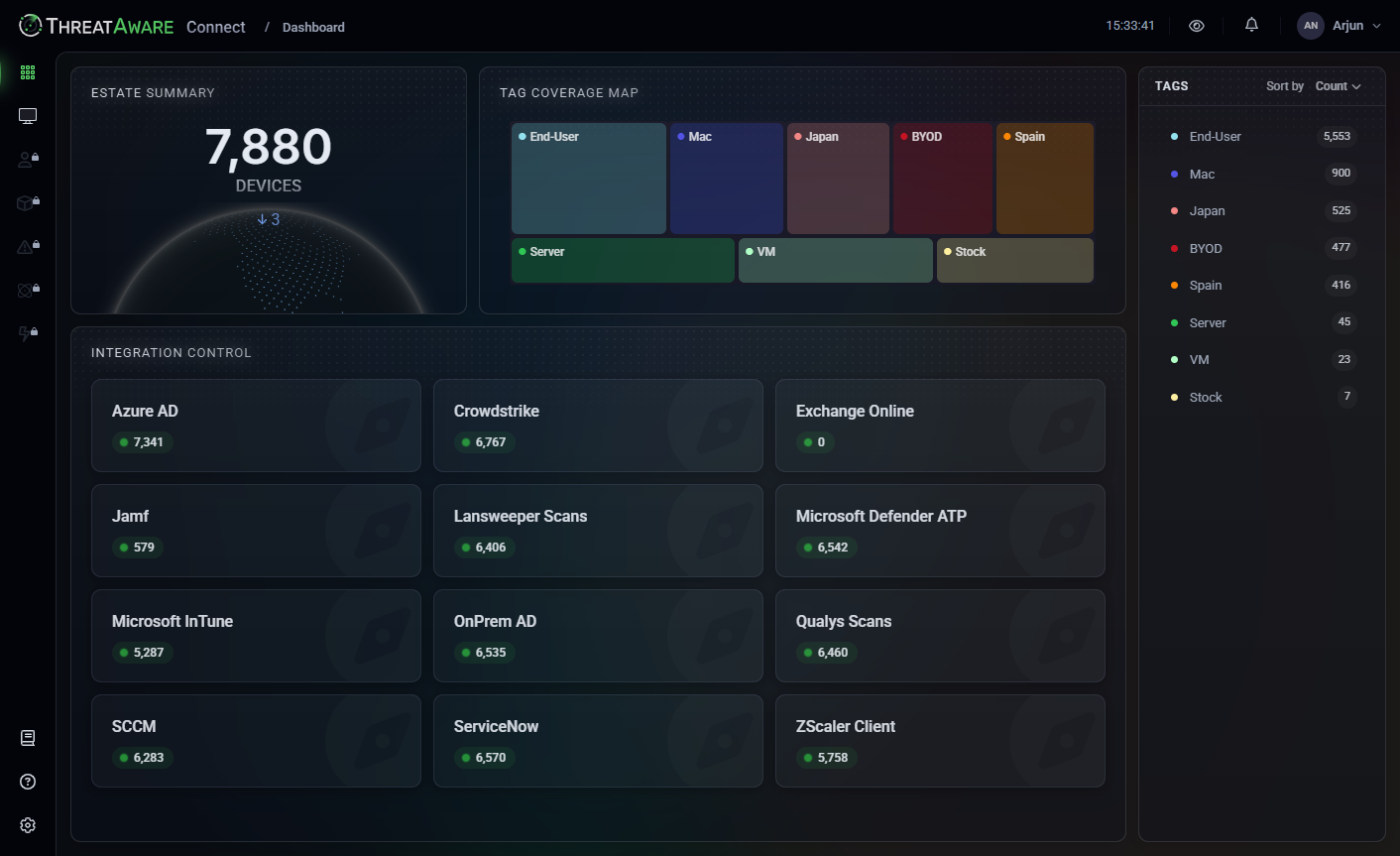Open the Settings gear icon
The height and width of the screenshot is (856, 1400).
pyautogui.click(x=27, y=824)
